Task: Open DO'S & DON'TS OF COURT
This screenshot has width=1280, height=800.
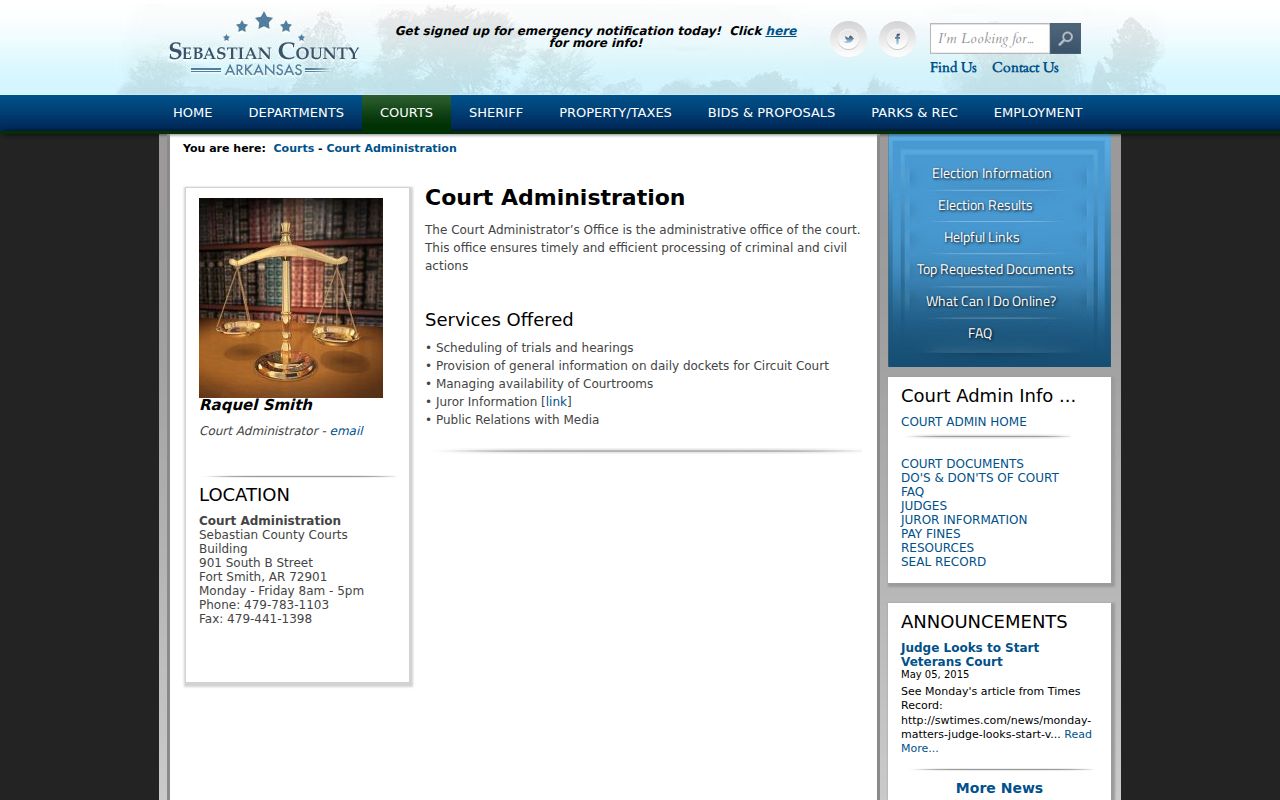Action: (980, 478)
